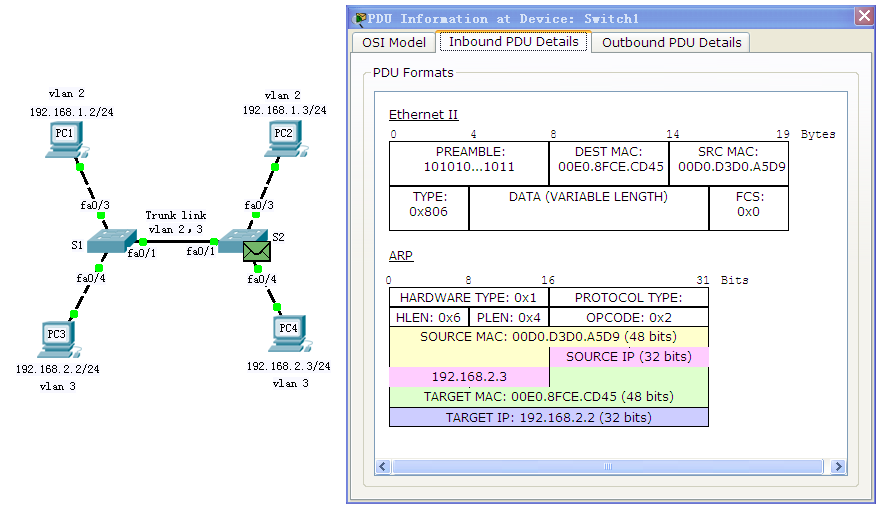Click the horizontal scrollbar right arrow
The width and height of the screenshot is (883, 510).
tap(839, 467)
